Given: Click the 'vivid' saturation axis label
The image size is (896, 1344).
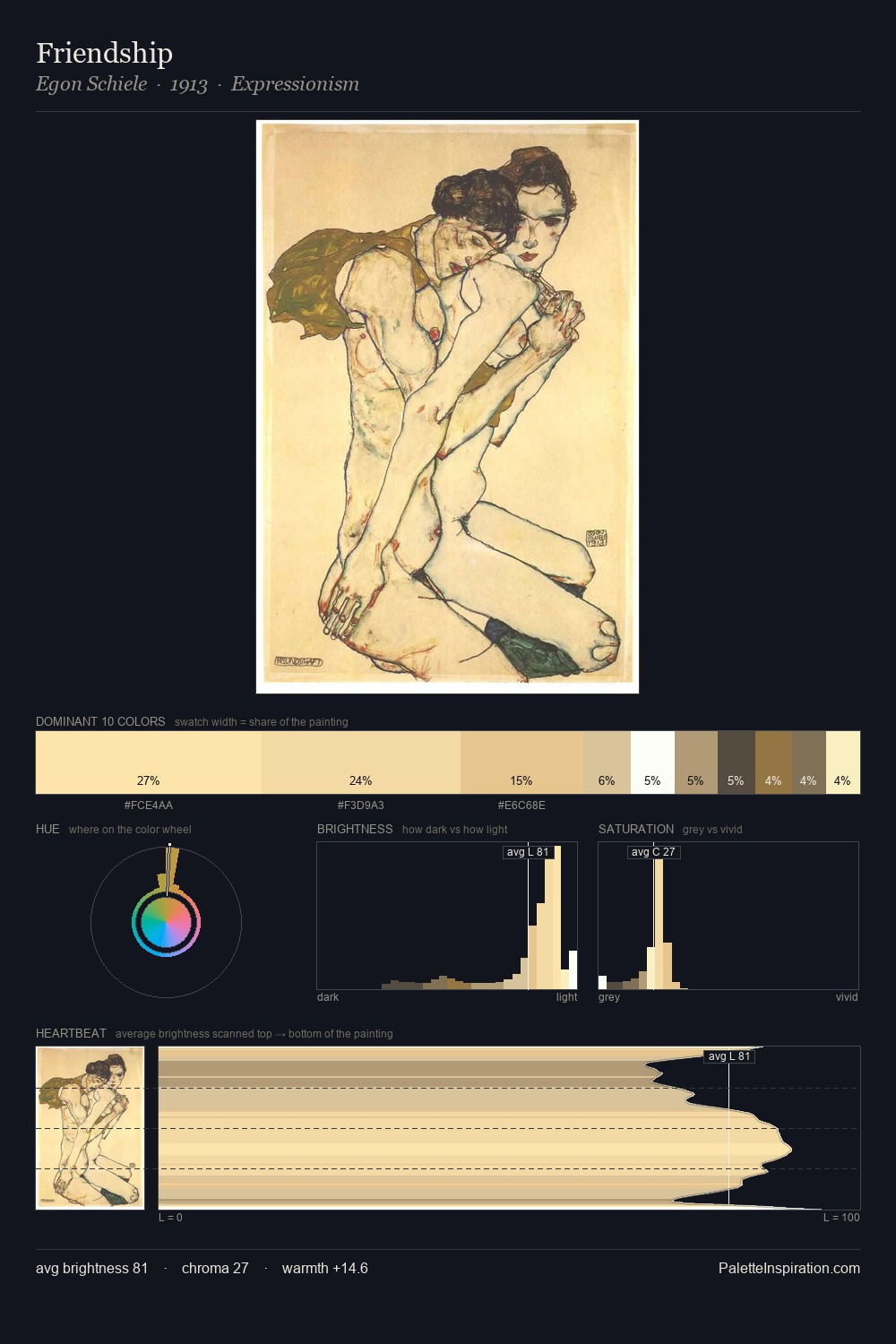Looking at the screenshot, I should click(x=847, y=997).
